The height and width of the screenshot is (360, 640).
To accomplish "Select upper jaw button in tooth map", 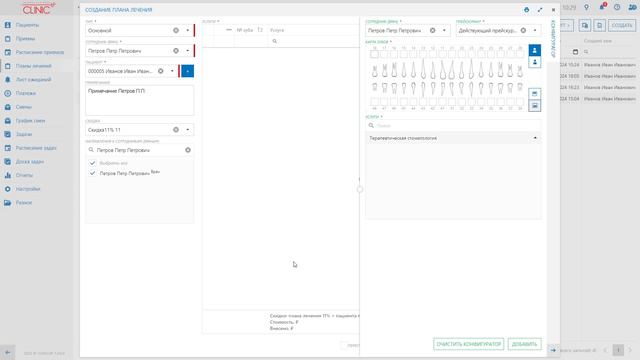I will point(535,94).
